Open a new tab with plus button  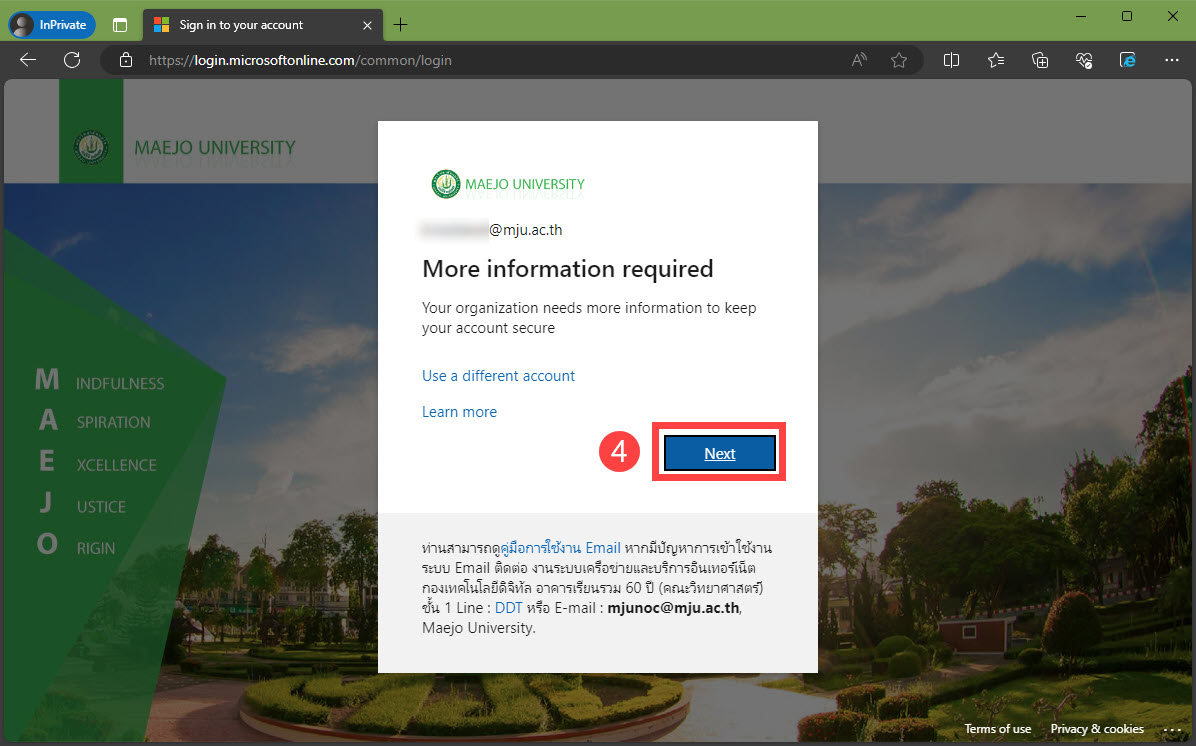(400, 24)
